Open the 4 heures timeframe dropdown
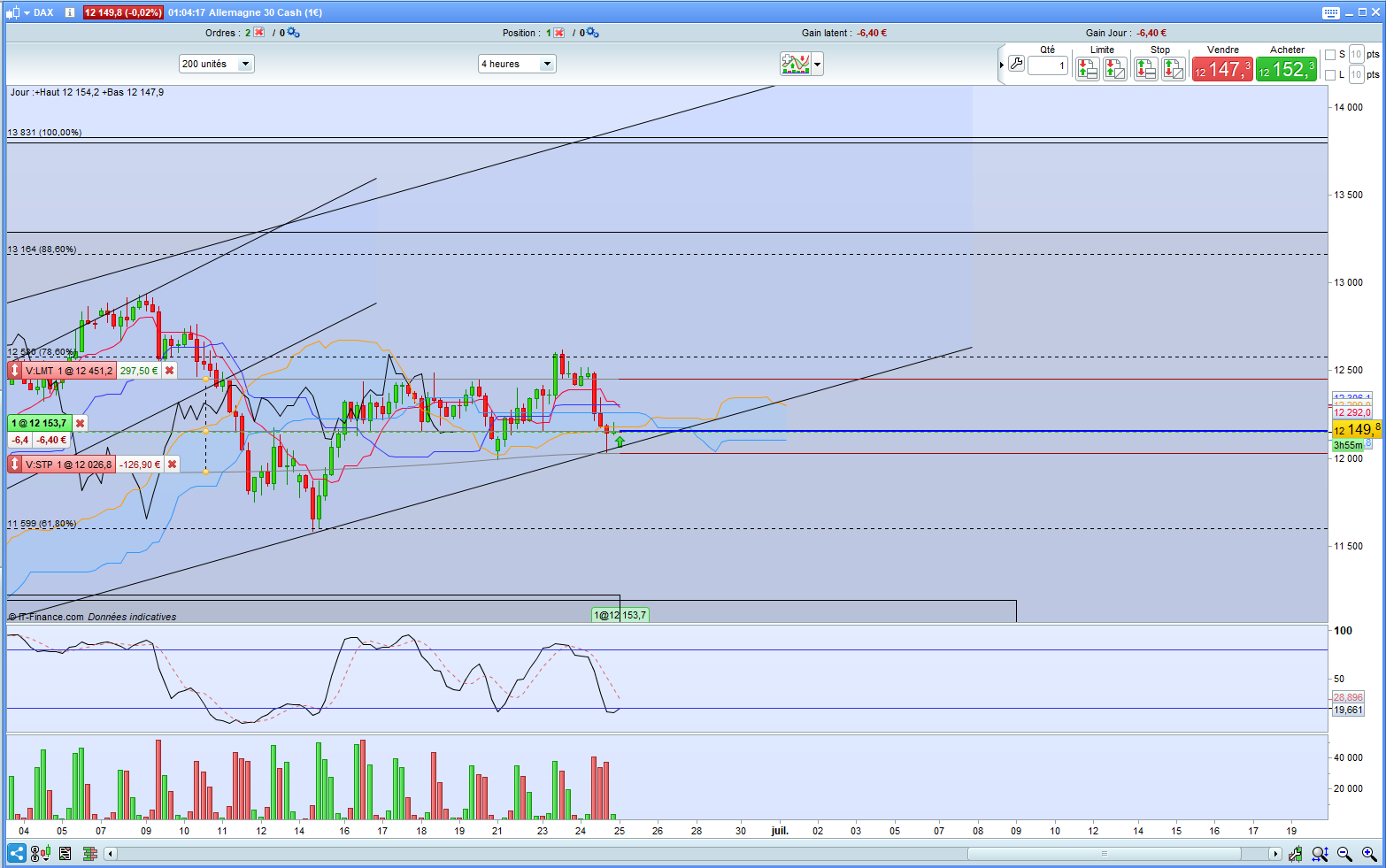 pos(517,64)
